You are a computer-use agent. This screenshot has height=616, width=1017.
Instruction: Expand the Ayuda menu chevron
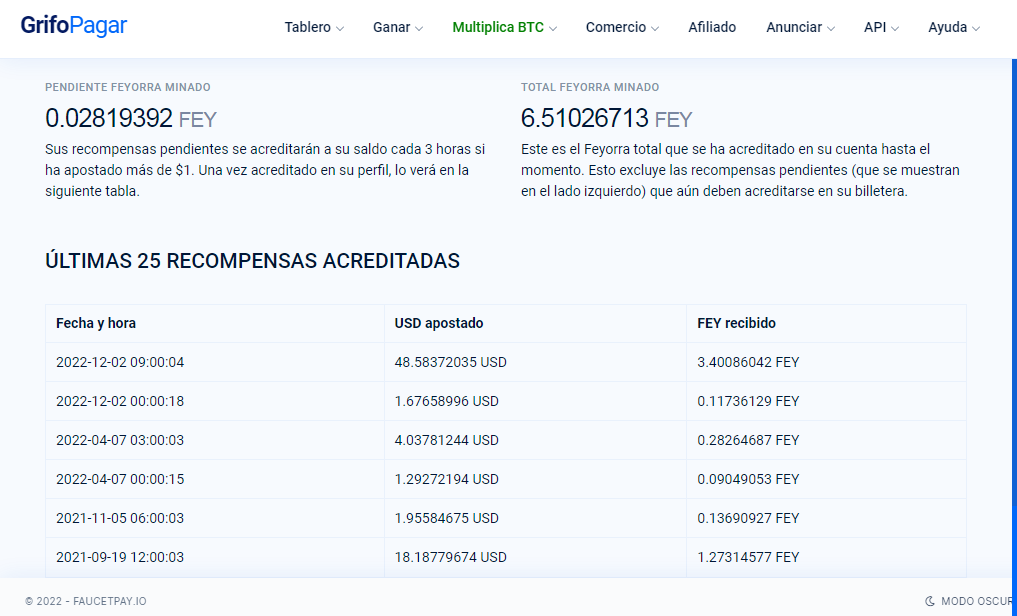[976, 29]
